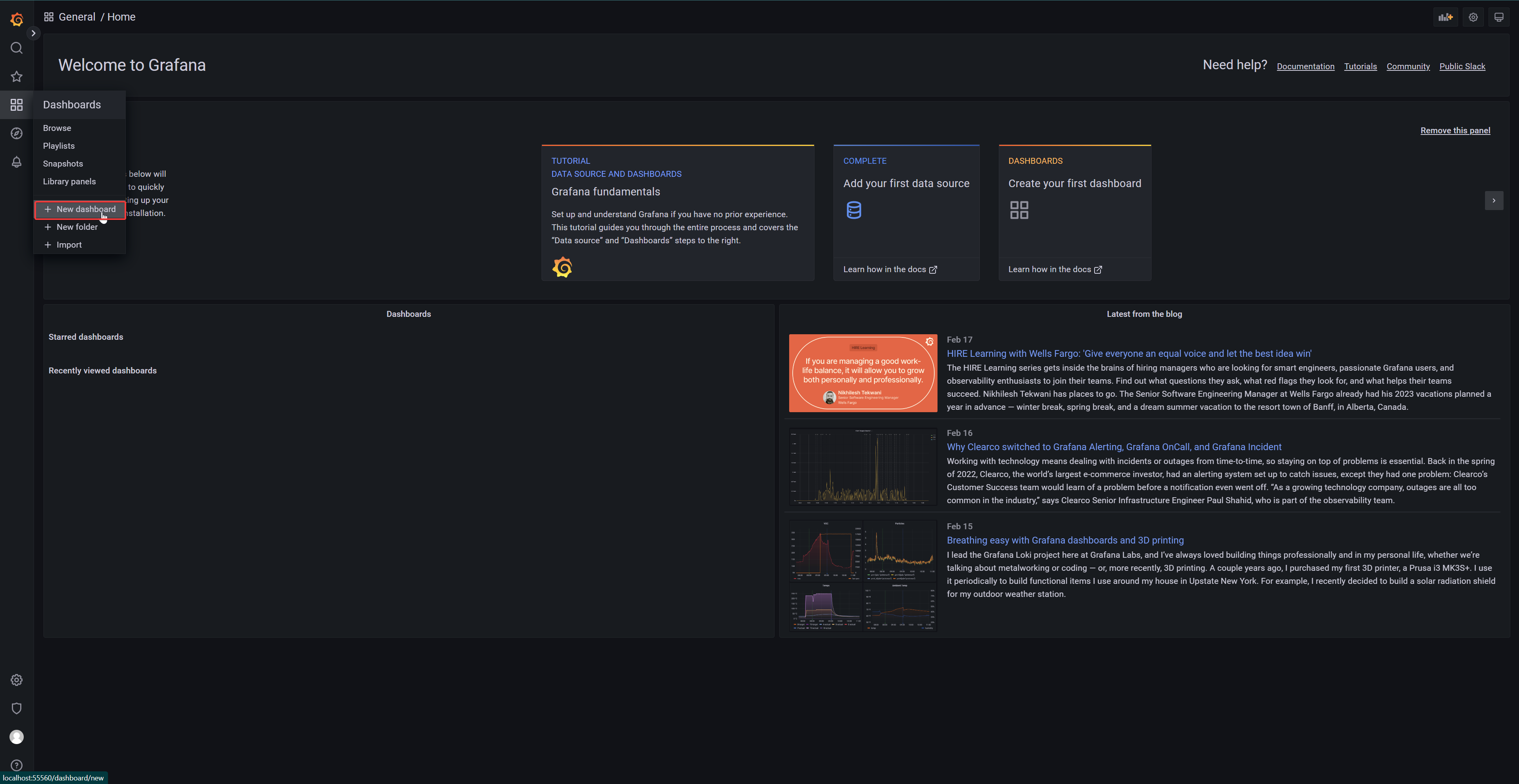Open the Documentation help link
The height and width of the screenshot is (784, 1519).
[x=1305, y=66]
